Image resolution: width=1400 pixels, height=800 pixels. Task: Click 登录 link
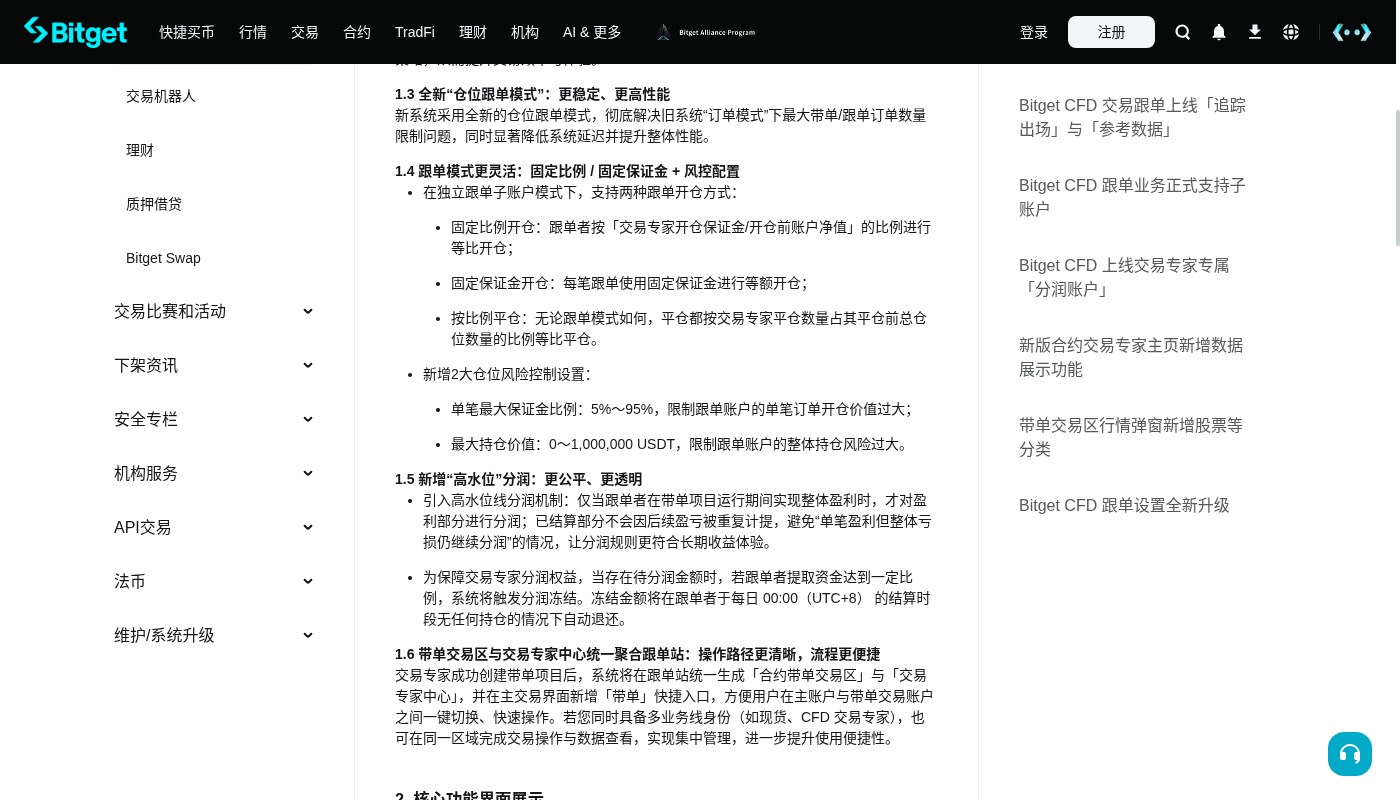1034,32
